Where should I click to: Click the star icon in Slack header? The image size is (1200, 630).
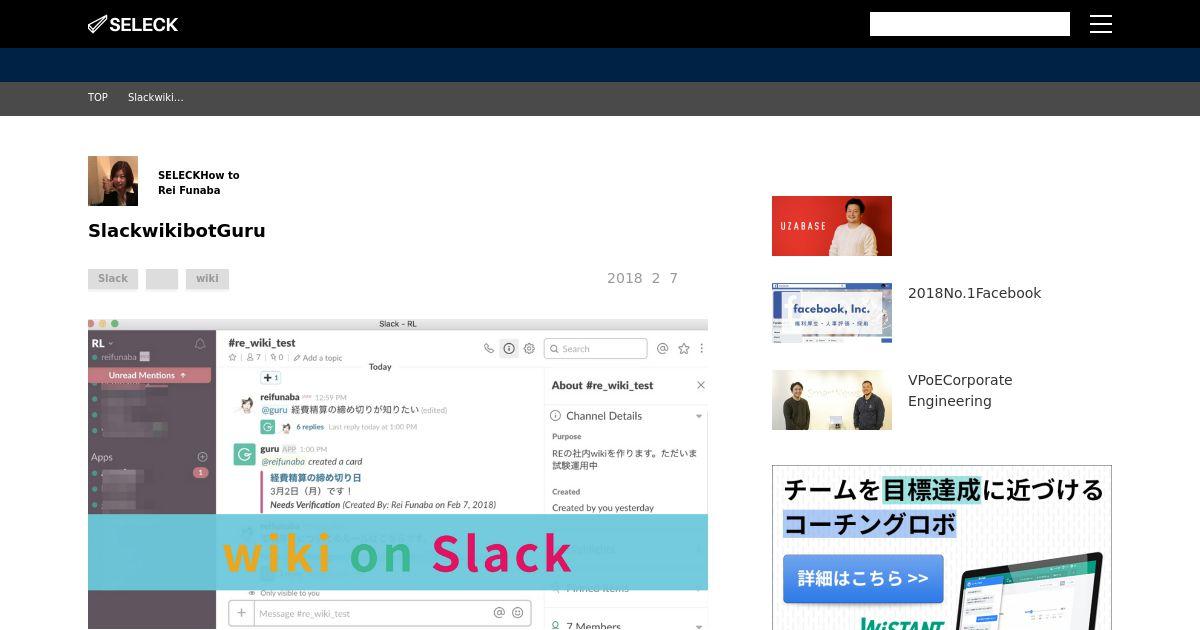684,348
